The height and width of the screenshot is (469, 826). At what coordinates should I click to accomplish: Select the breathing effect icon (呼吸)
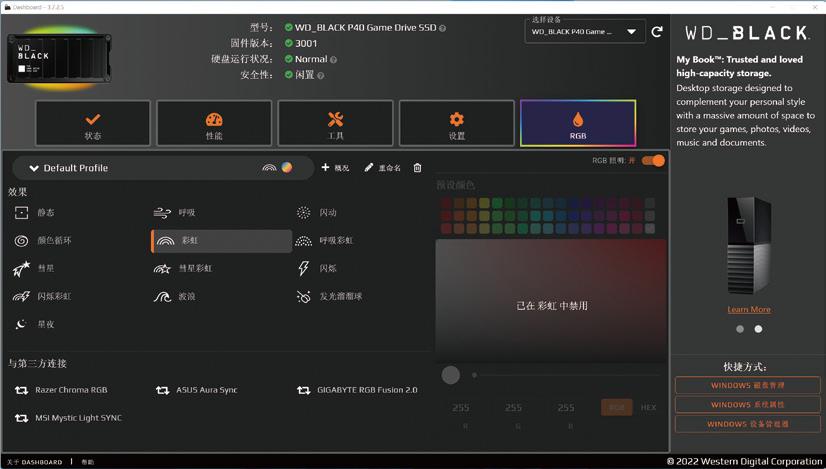coord(162,212)
